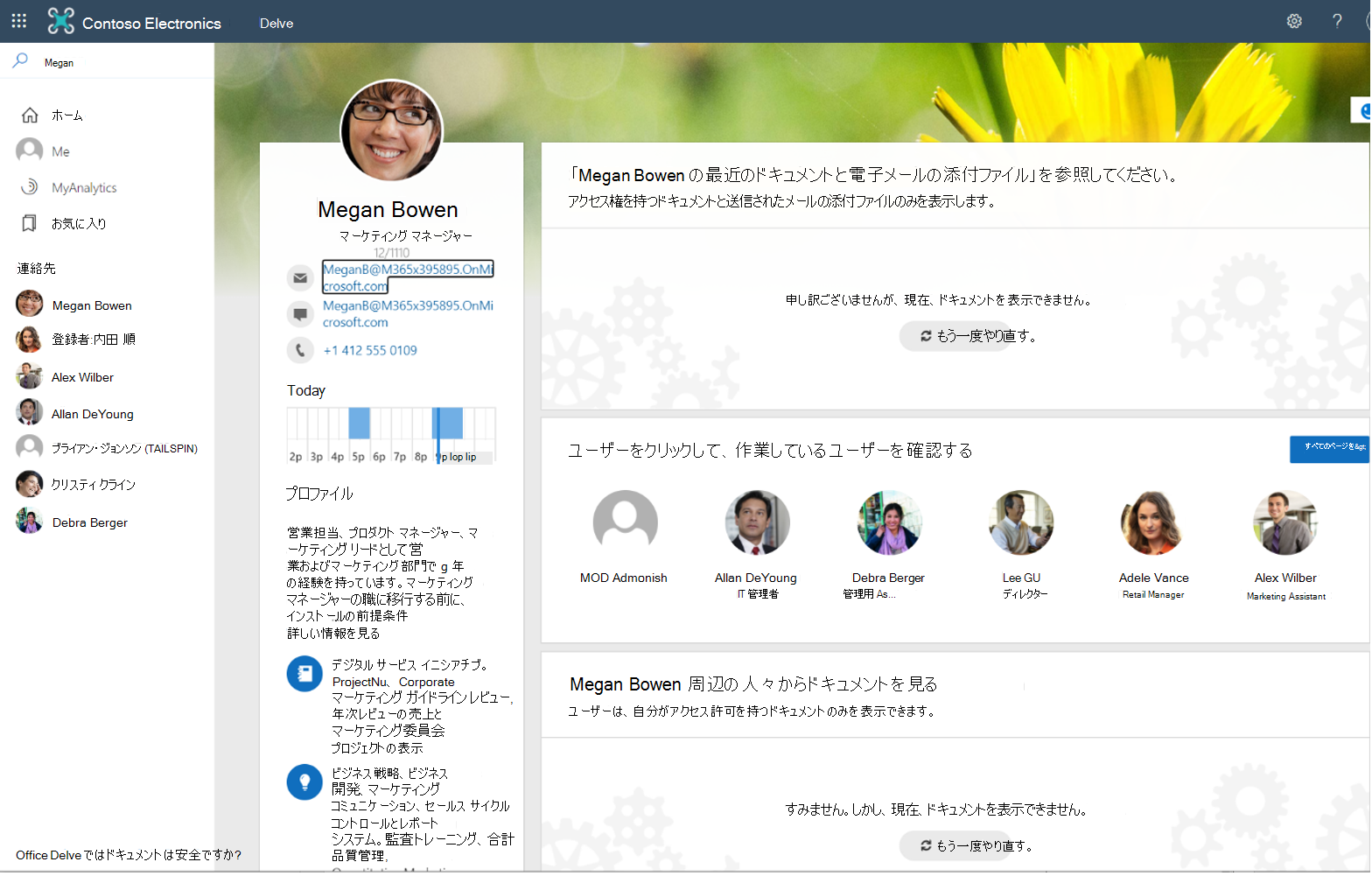Click the mail envelope icon on the profile

click(x=300, y=277)
